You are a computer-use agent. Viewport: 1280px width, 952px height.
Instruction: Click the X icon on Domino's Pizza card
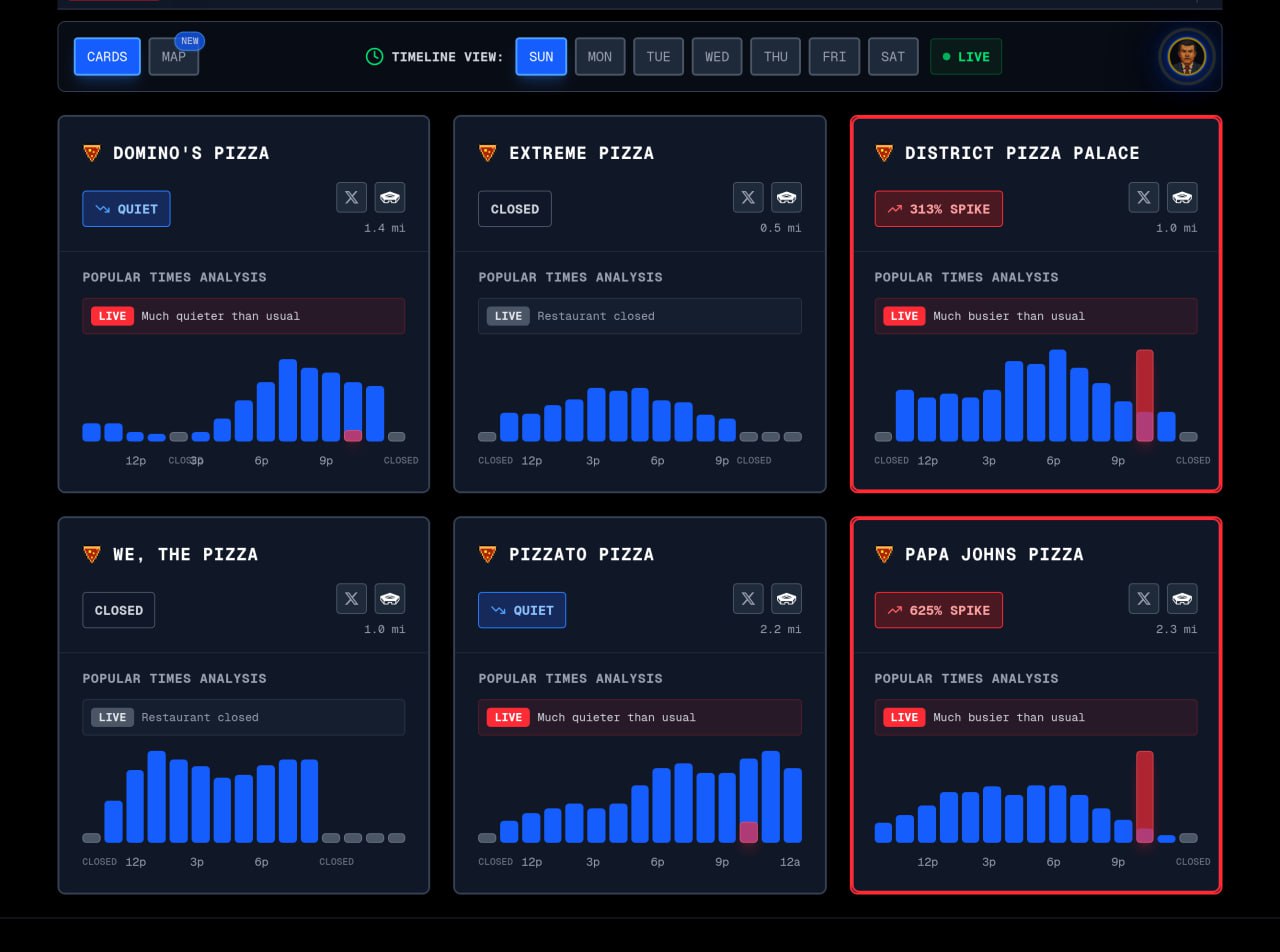coord(351,197)
